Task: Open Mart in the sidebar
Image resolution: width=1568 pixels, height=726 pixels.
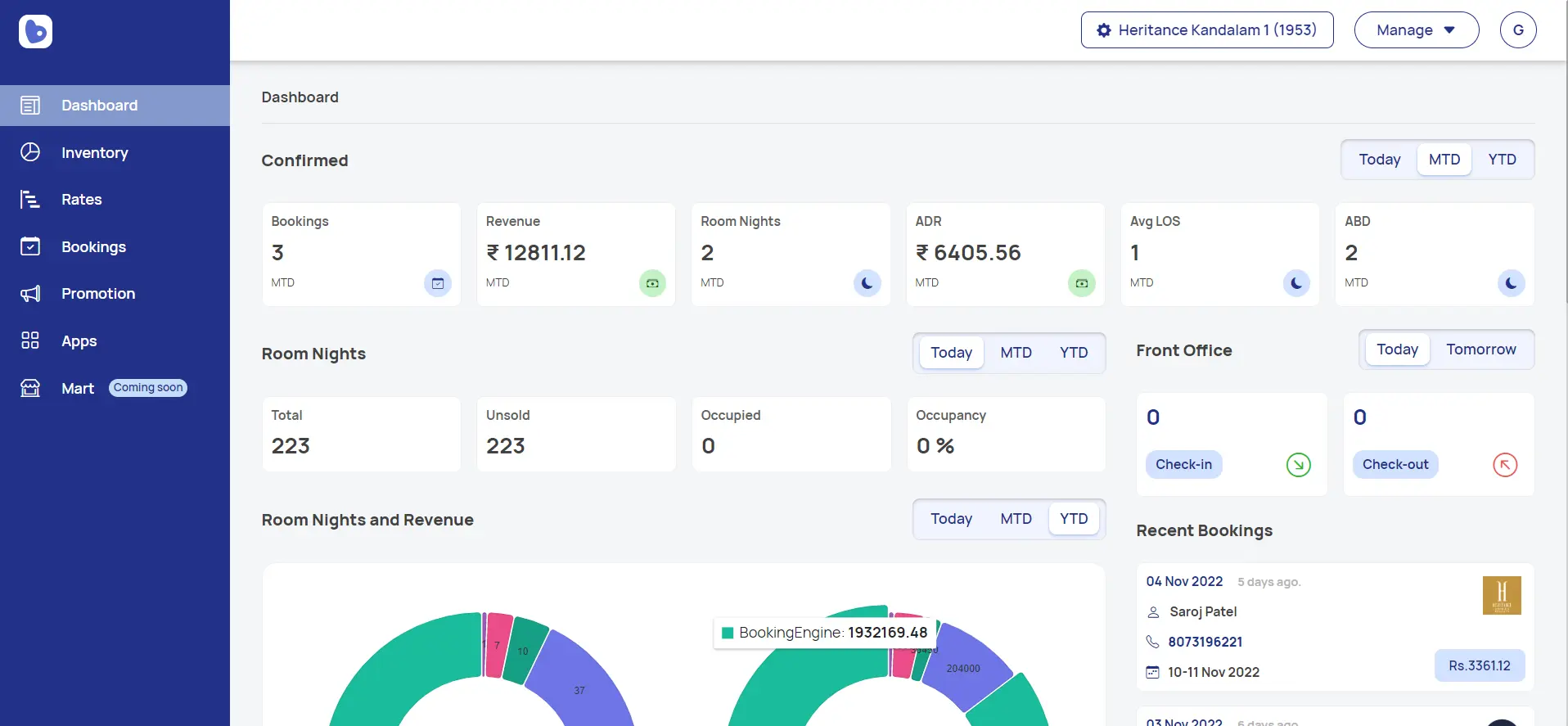Action: coord(115,388)
